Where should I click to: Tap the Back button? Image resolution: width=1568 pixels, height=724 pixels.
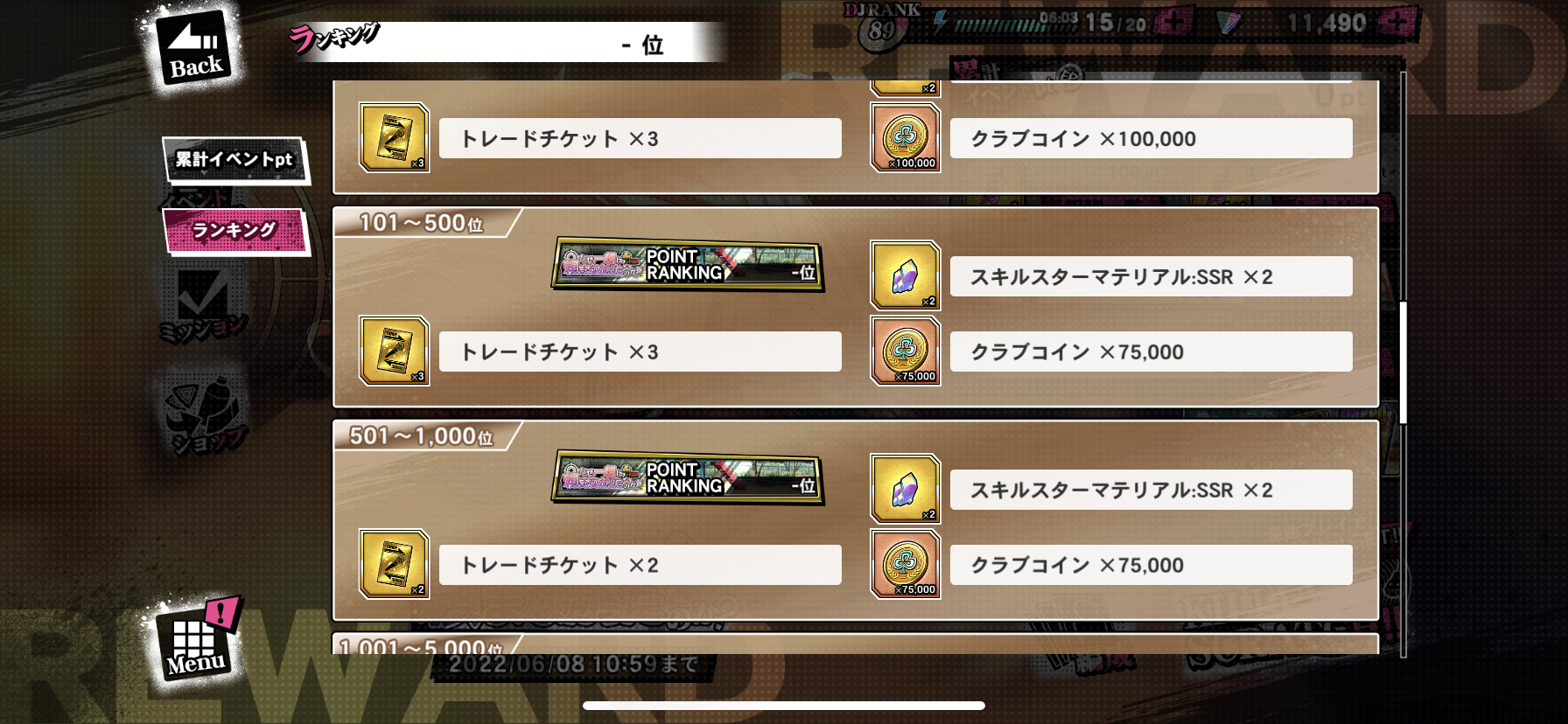[194, 49]
